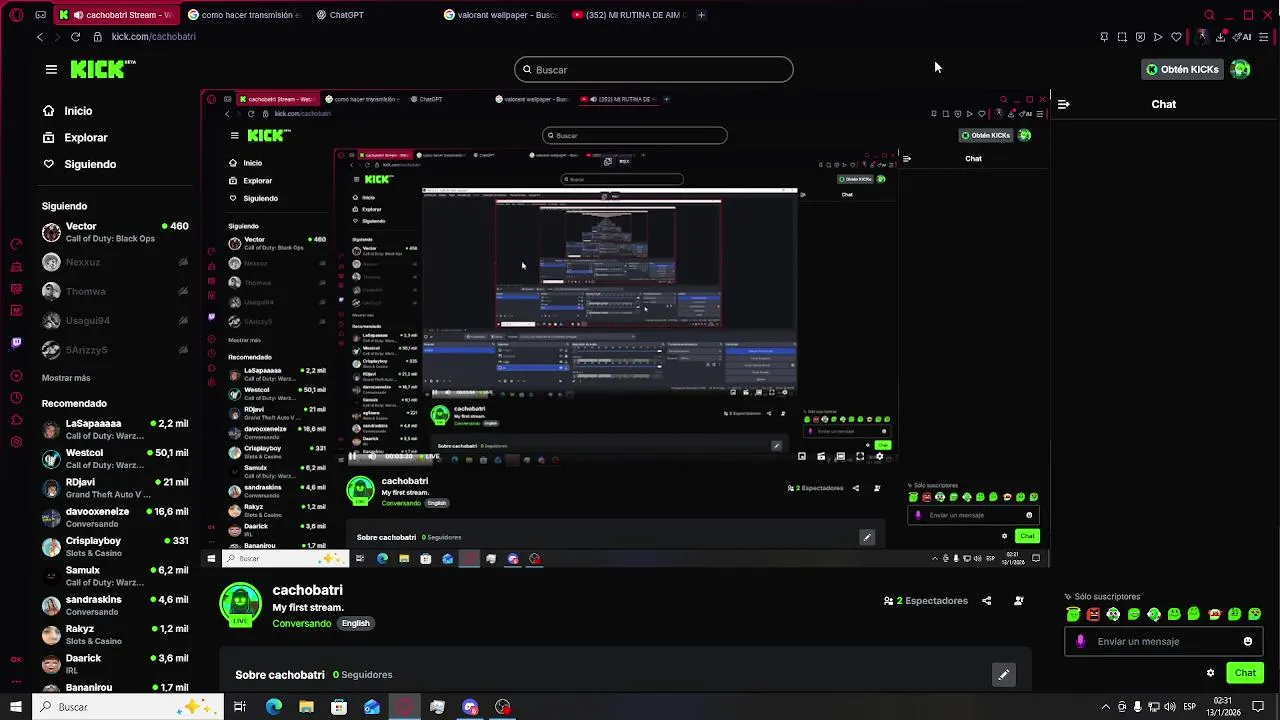Open the Kick hamburger menu
Image resolution: width=1280 pixels, height=720 pixels.
click(51, 69)
